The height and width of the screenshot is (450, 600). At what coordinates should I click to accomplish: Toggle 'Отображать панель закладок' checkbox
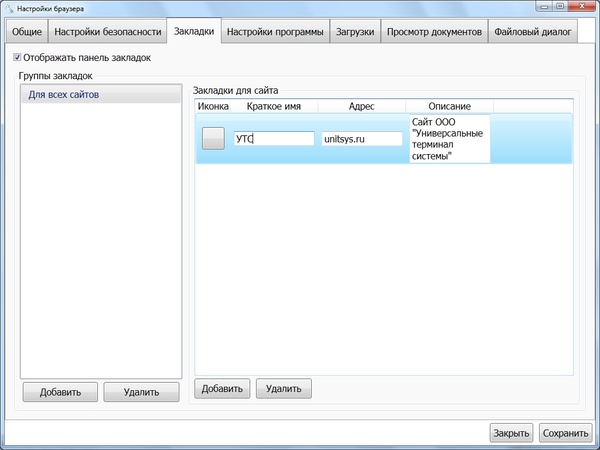tap(17, 58)
